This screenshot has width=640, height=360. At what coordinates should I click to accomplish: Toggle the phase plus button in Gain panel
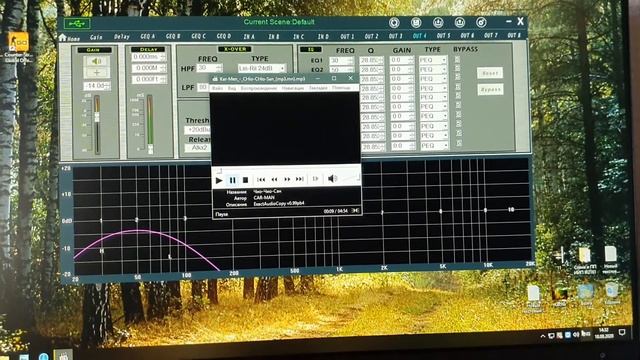click(x=96, y=73)
